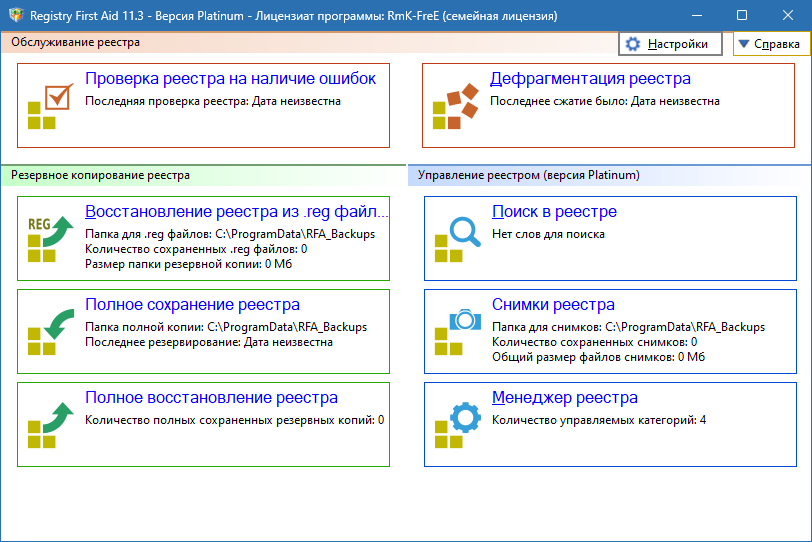
Task: Click the registry defragmentation blocks icon
Action: coord(455,106)
